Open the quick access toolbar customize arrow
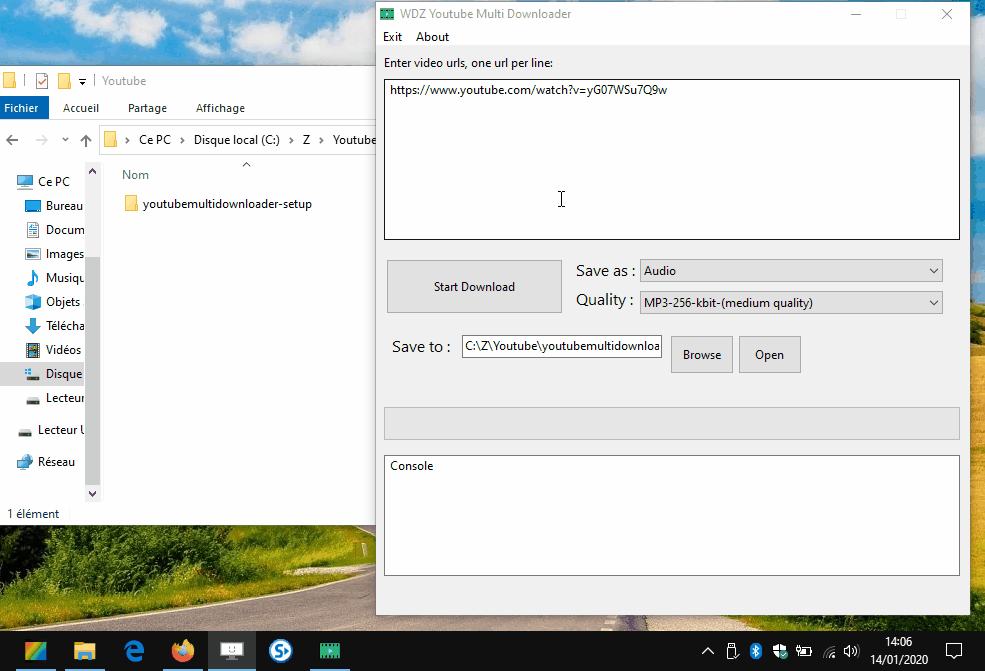This screenshot has height=671, width=985. click(82, 82)
